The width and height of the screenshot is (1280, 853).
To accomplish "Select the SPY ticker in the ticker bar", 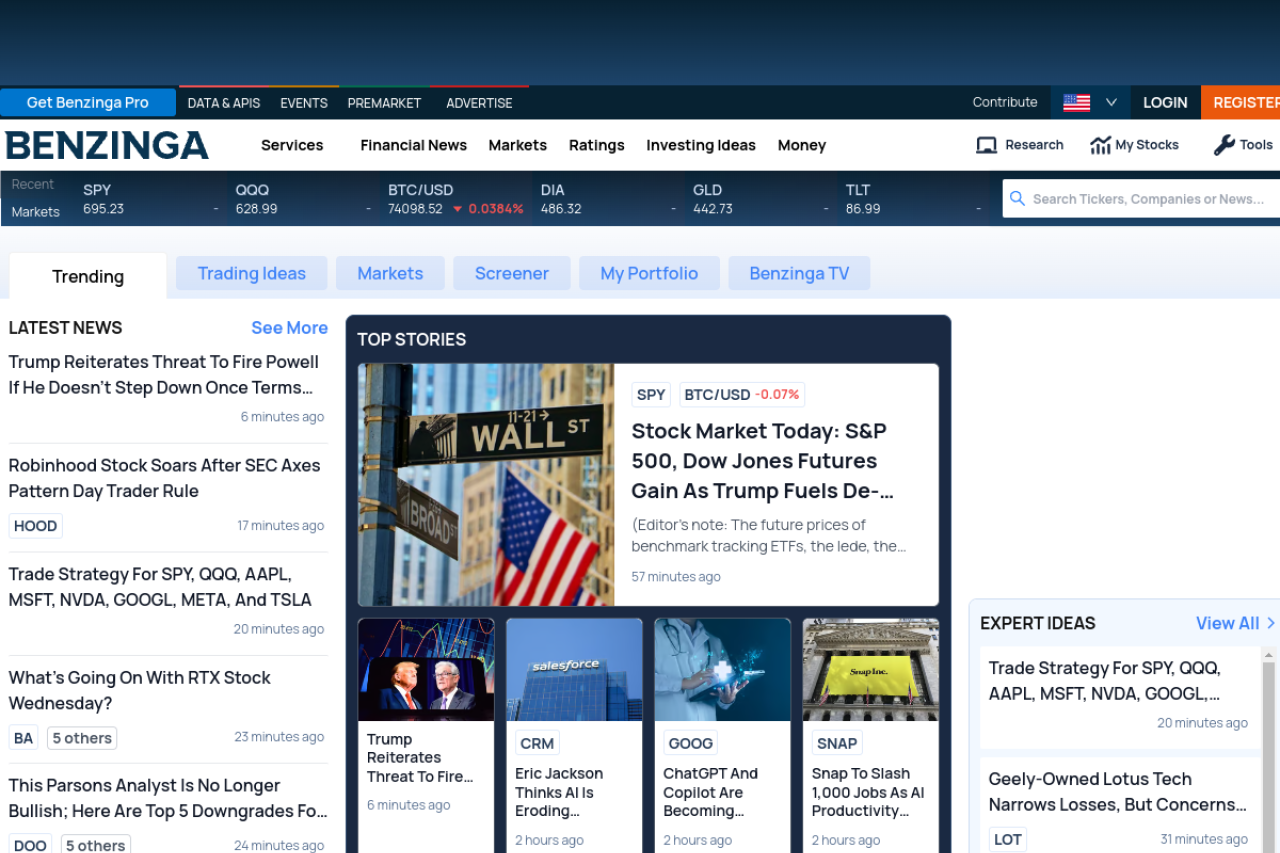I will coord(150,199).
